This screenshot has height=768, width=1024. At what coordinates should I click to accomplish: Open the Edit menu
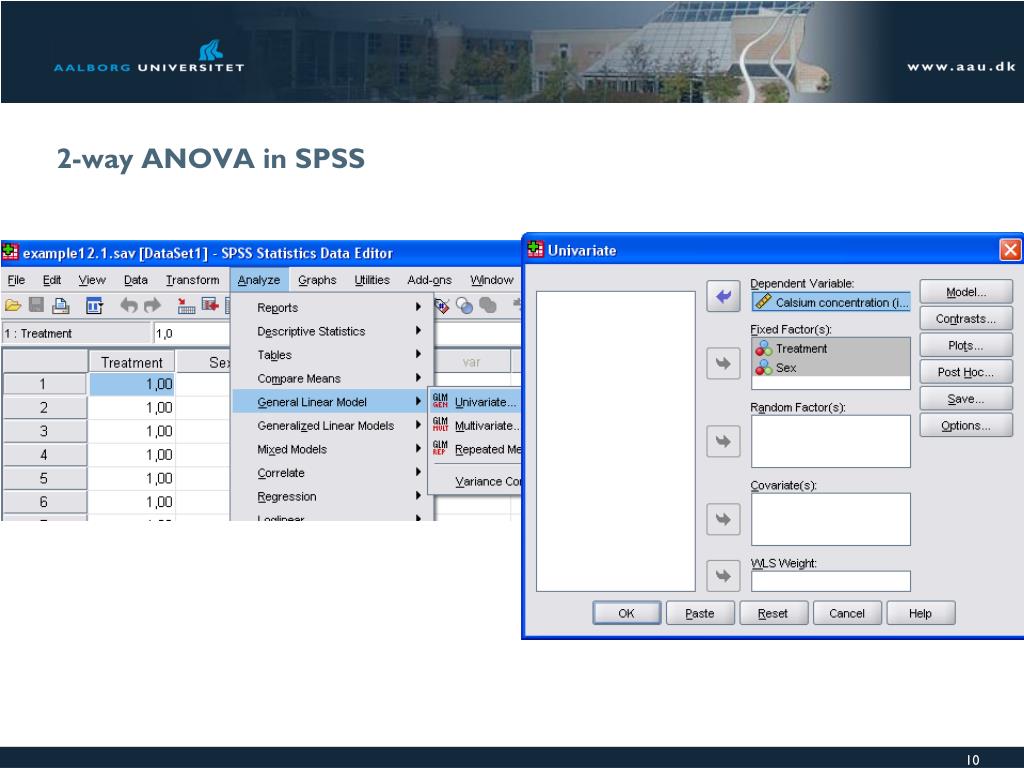click(52, 280)
